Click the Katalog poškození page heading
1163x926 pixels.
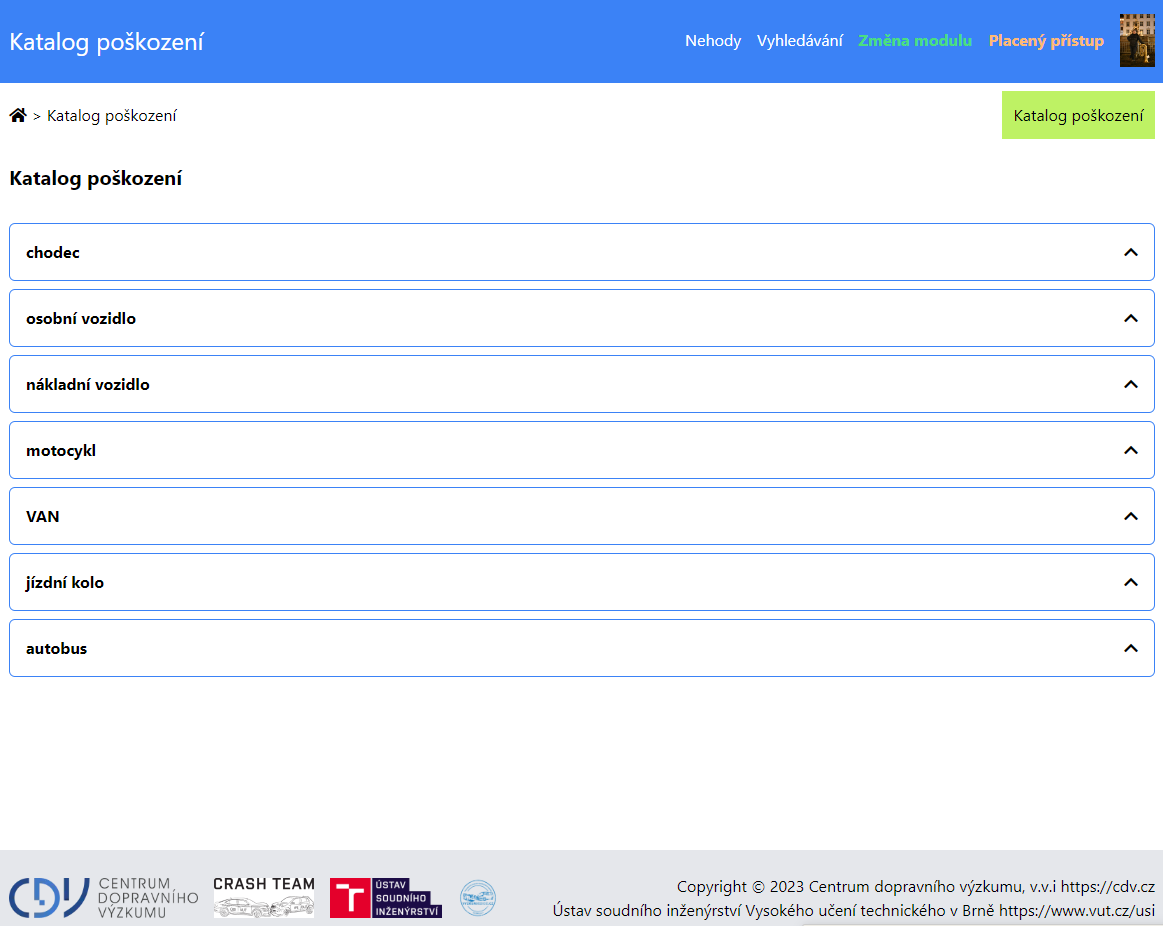[96, 178]
